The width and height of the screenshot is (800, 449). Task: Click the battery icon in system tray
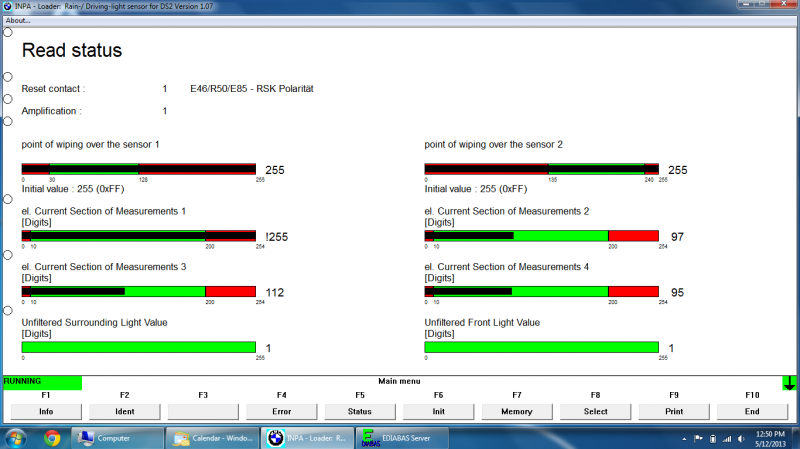713,439
